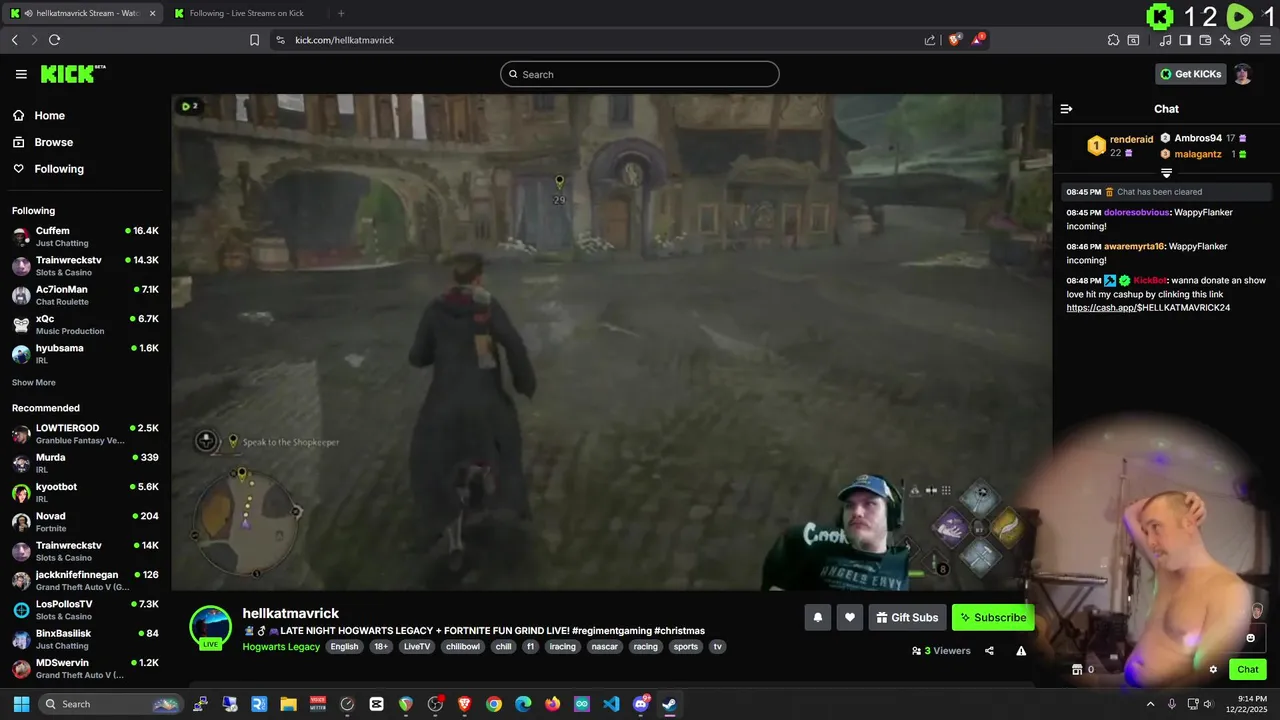Open Brave Leo AI sparkle icon

[1225, 40]
